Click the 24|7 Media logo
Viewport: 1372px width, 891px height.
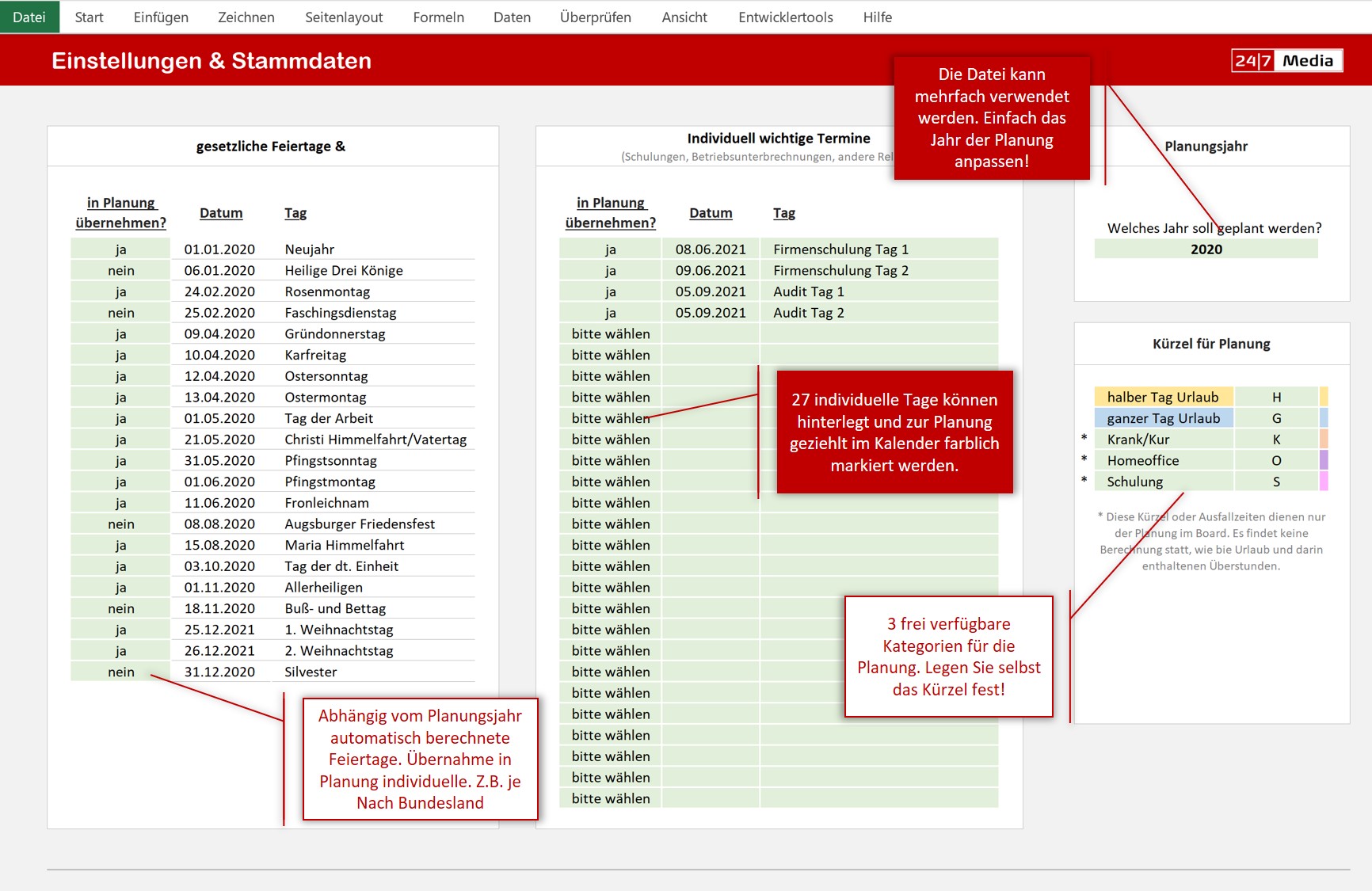[1286, 61]
